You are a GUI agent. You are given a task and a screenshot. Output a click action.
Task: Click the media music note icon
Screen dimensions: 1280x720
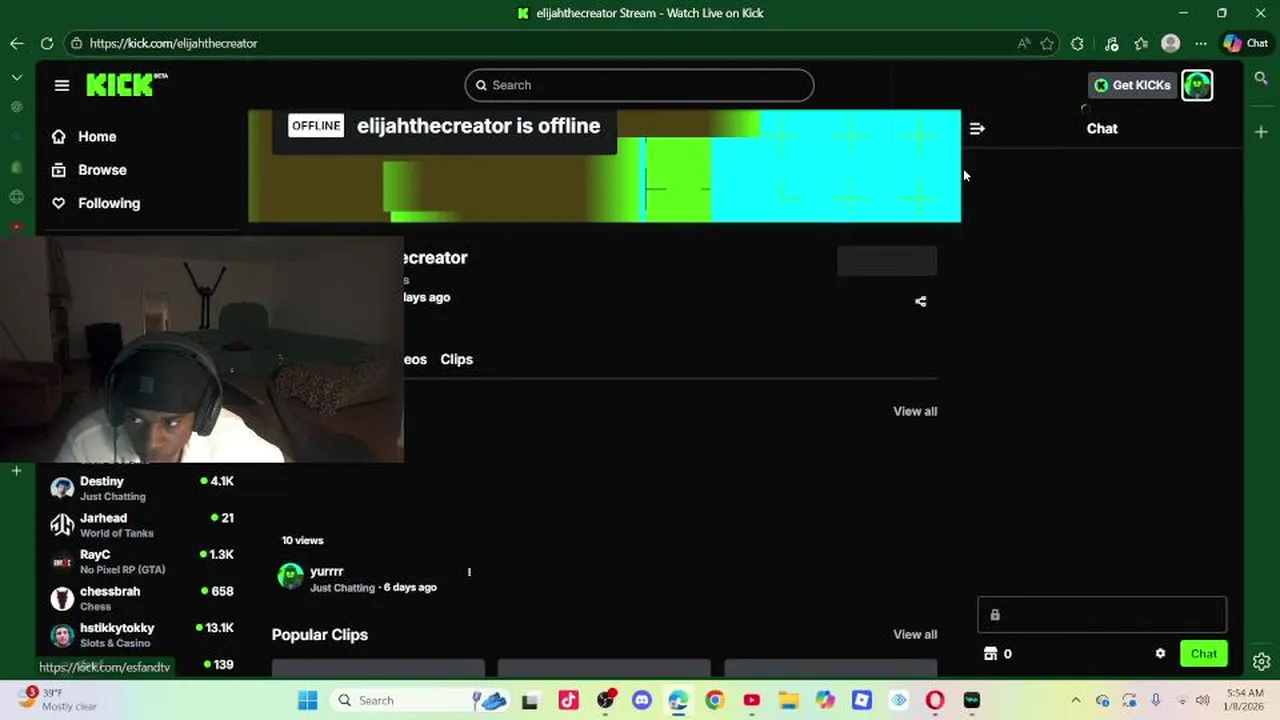click(x=1111, y=43)
